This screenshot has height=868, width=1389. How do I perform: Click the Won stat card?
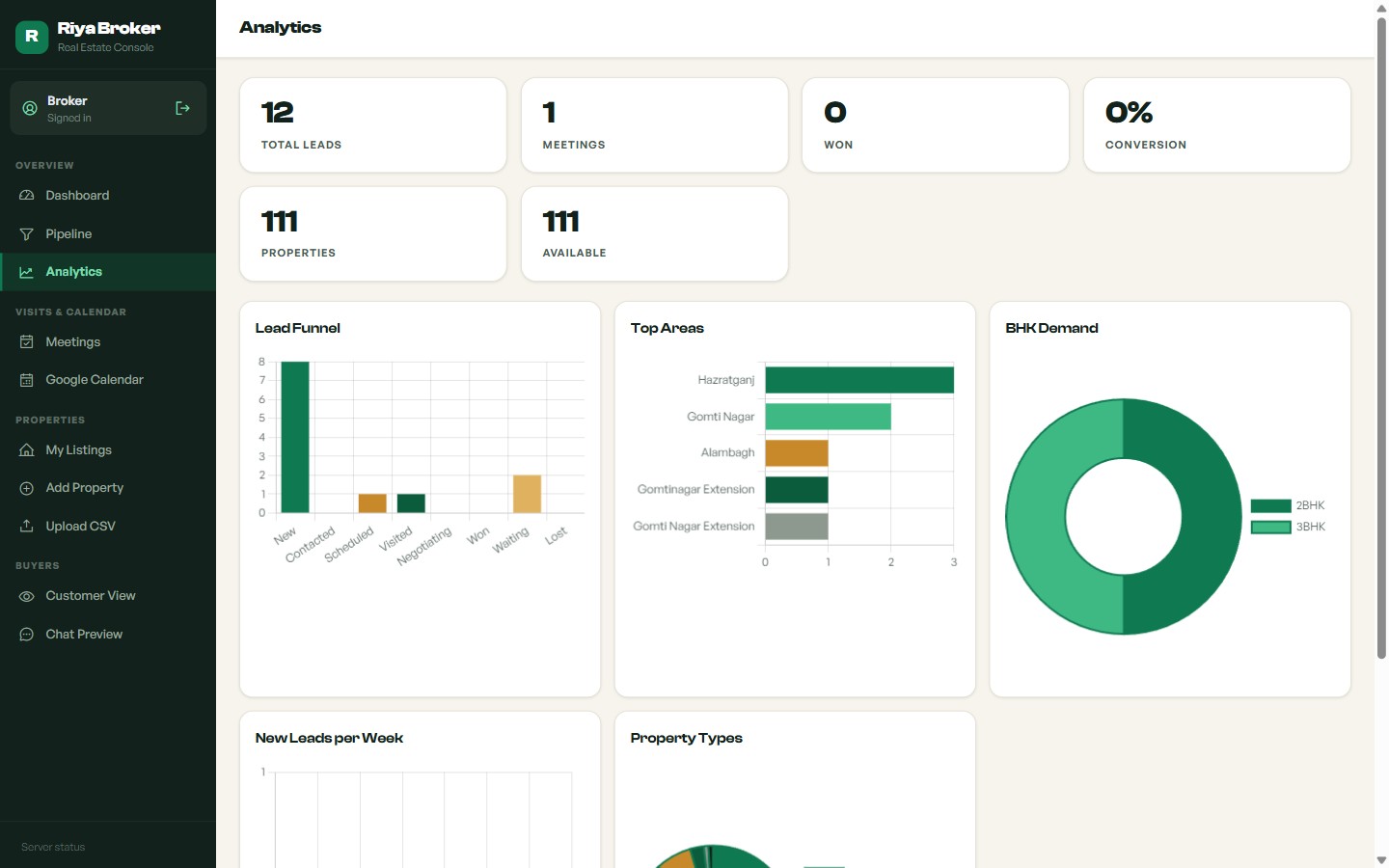pyautogui.click(x=936, y=125)
